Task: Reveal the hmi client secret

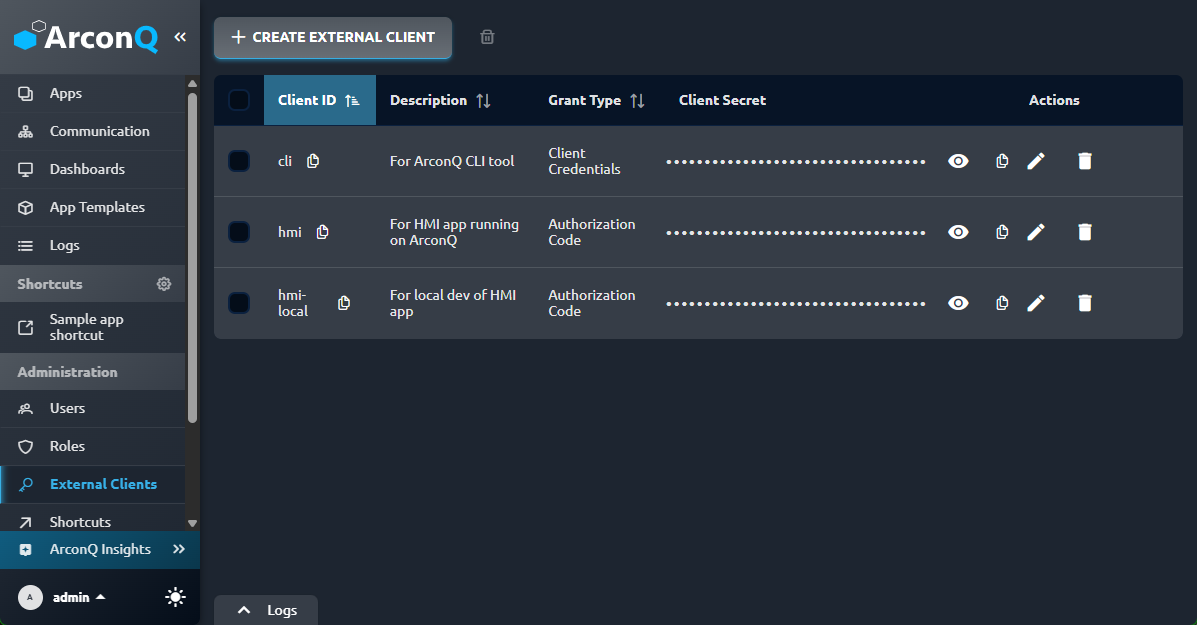Action: point(958,232)
